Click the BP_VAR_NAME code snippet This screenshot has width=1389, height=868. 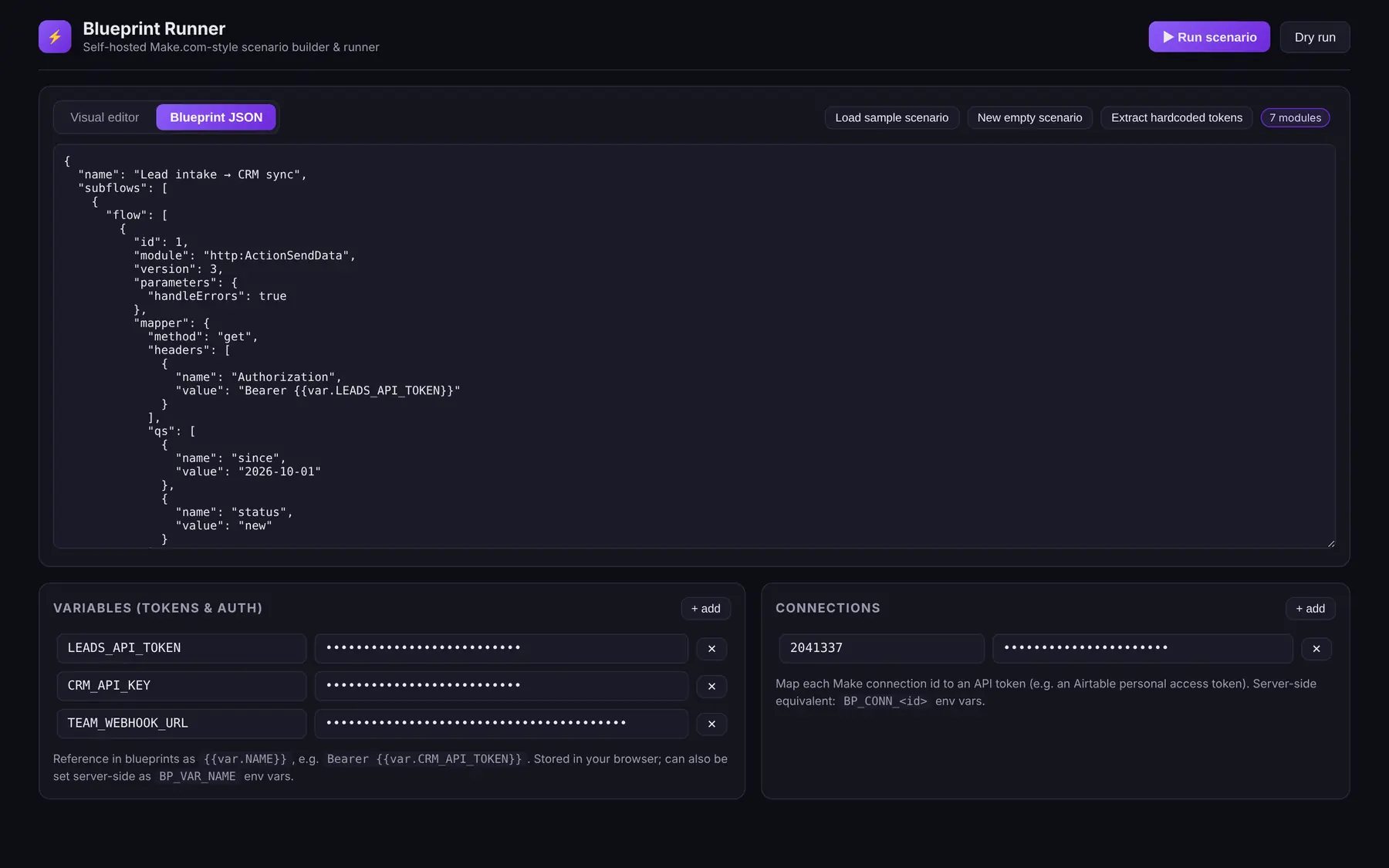[198, 776]
